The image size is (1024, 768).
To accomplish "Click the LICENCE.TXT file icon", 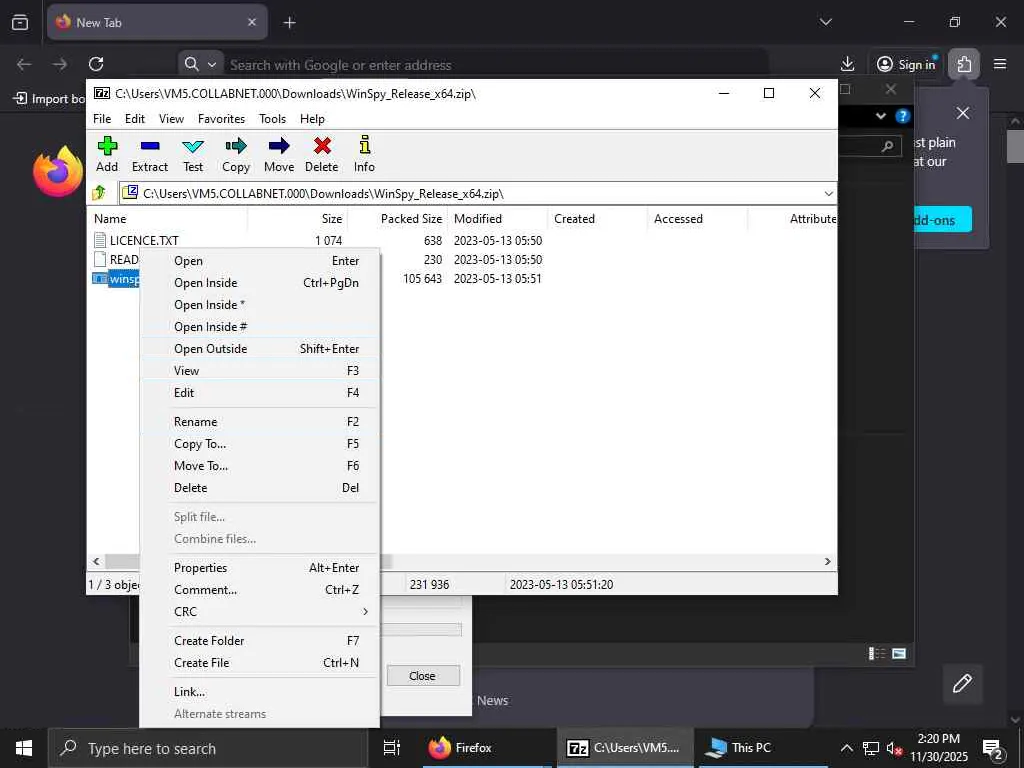I will point(100,240).
